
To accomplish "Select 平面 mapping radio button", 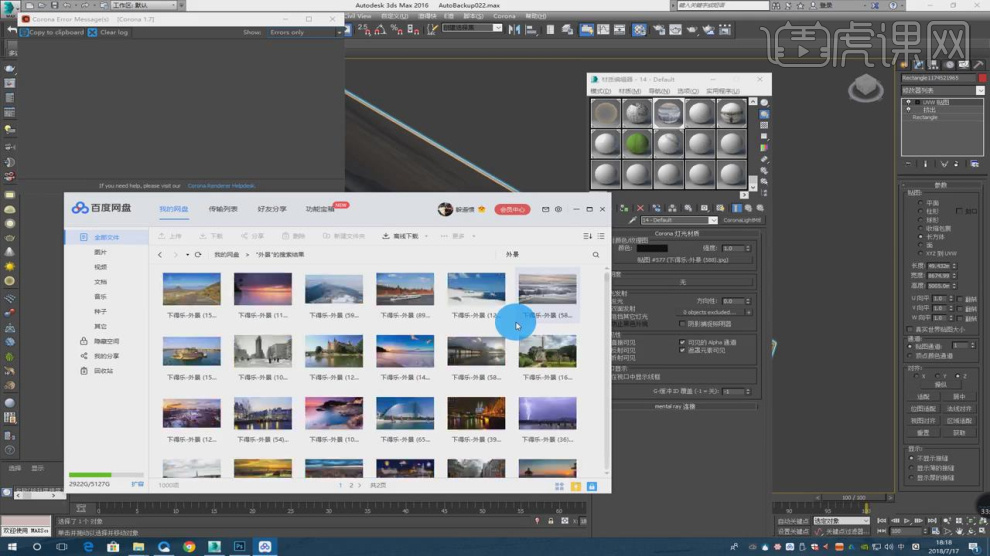I will click(x=921, y=203).
